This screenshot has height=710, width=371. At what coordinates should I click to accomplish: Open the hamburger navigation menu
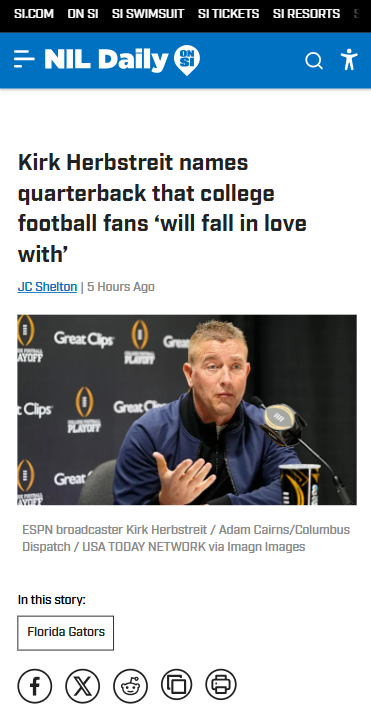(x=24, y=60)
